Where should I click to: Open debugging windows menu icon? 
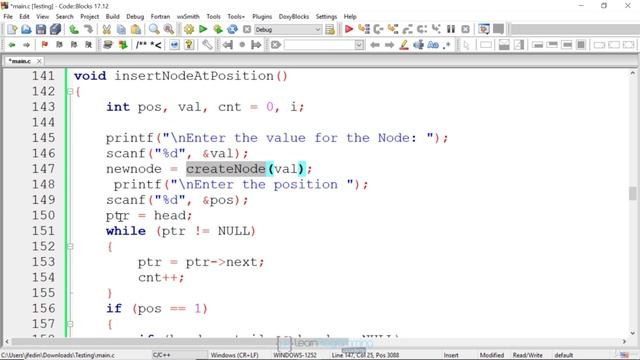(x=484, y=29)
